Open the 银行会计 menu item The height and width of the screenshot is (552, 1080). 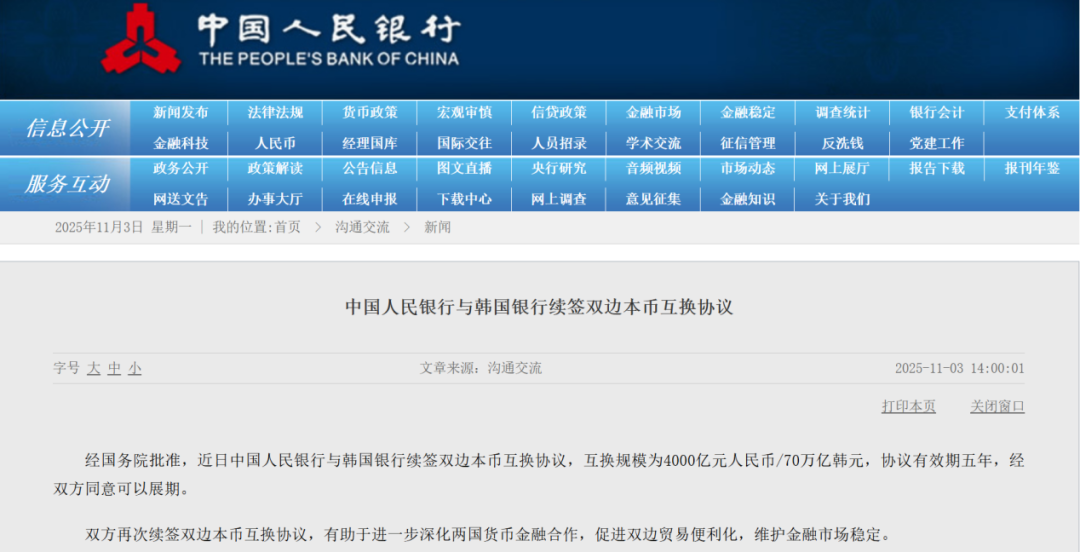(x=937, y=112)
